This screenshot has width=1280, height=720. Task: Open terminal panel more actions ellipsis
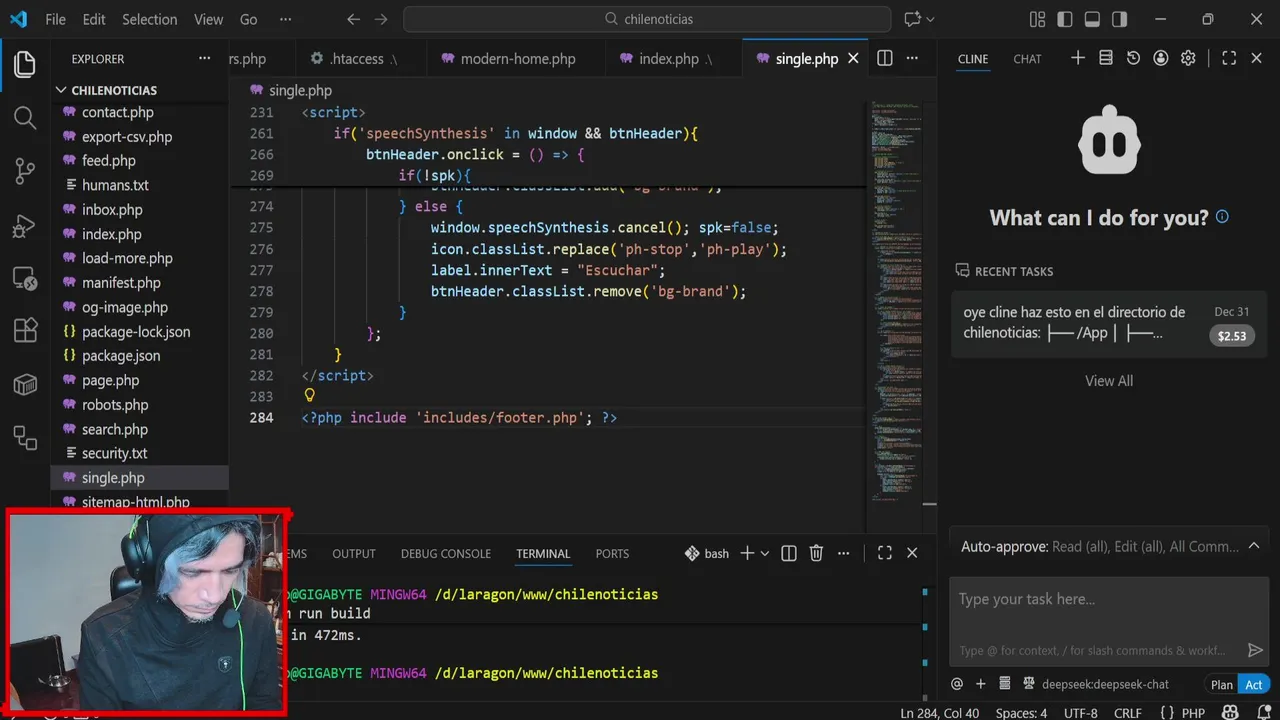click(x=844, y=553)
